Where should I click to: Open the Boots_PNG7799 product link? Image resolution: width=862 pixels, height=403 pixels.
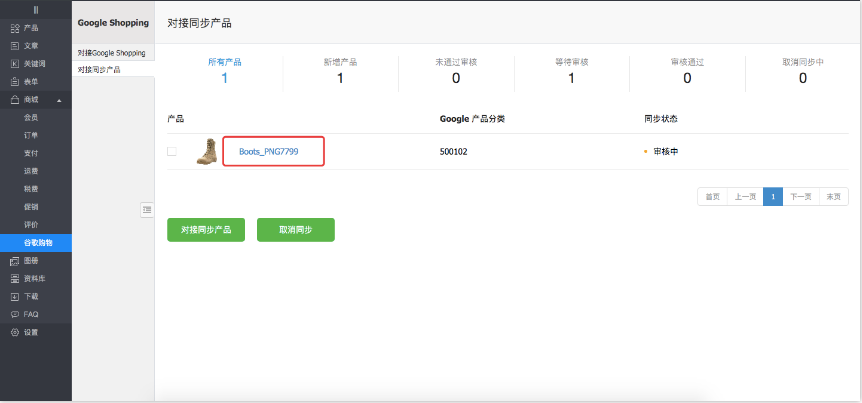pos(268,152)
